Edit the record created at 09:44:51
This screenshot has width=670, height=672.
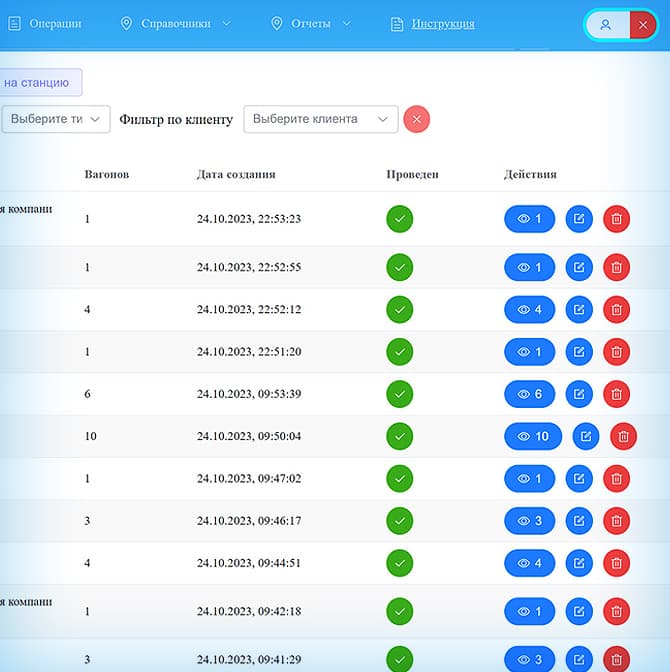click(579, 563)
